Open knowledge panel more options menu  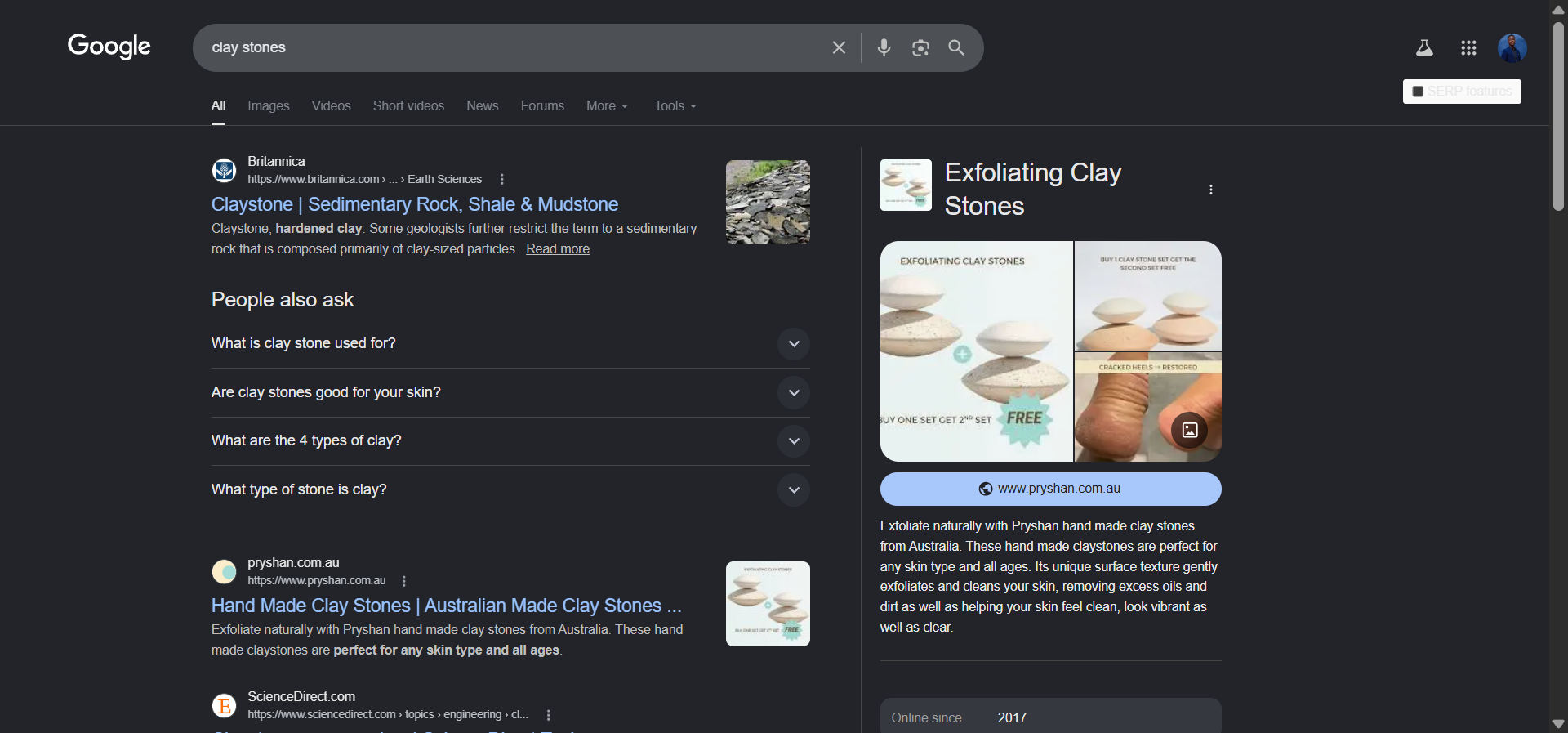click(1210, 190)
